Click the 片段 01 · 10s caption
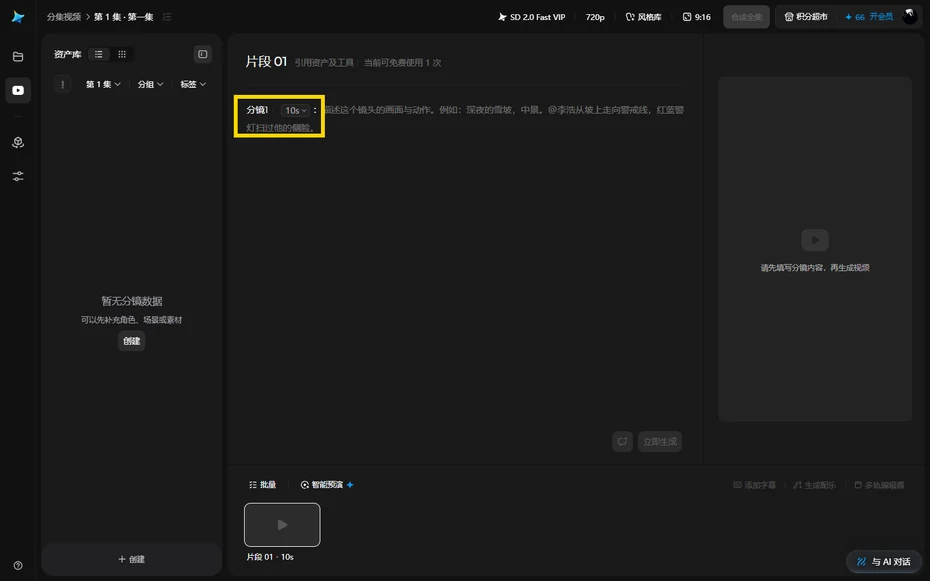Screen dimensions: 930x581 (x=270, y=557)
